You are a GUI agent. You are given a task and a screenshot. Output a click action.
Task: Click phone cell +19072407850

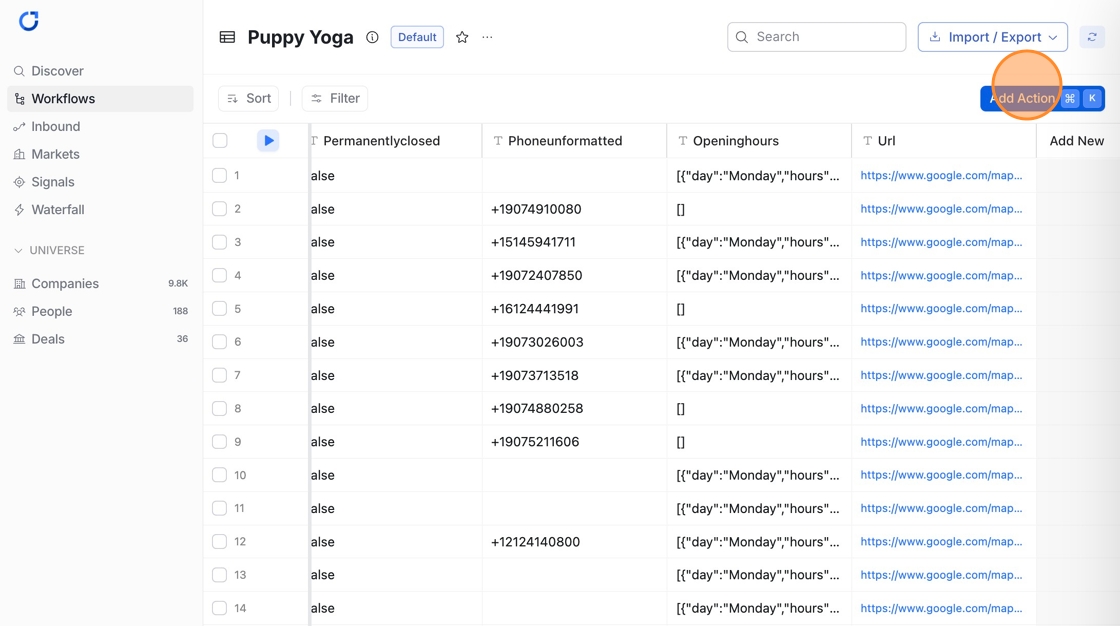(x=574, y=275)
